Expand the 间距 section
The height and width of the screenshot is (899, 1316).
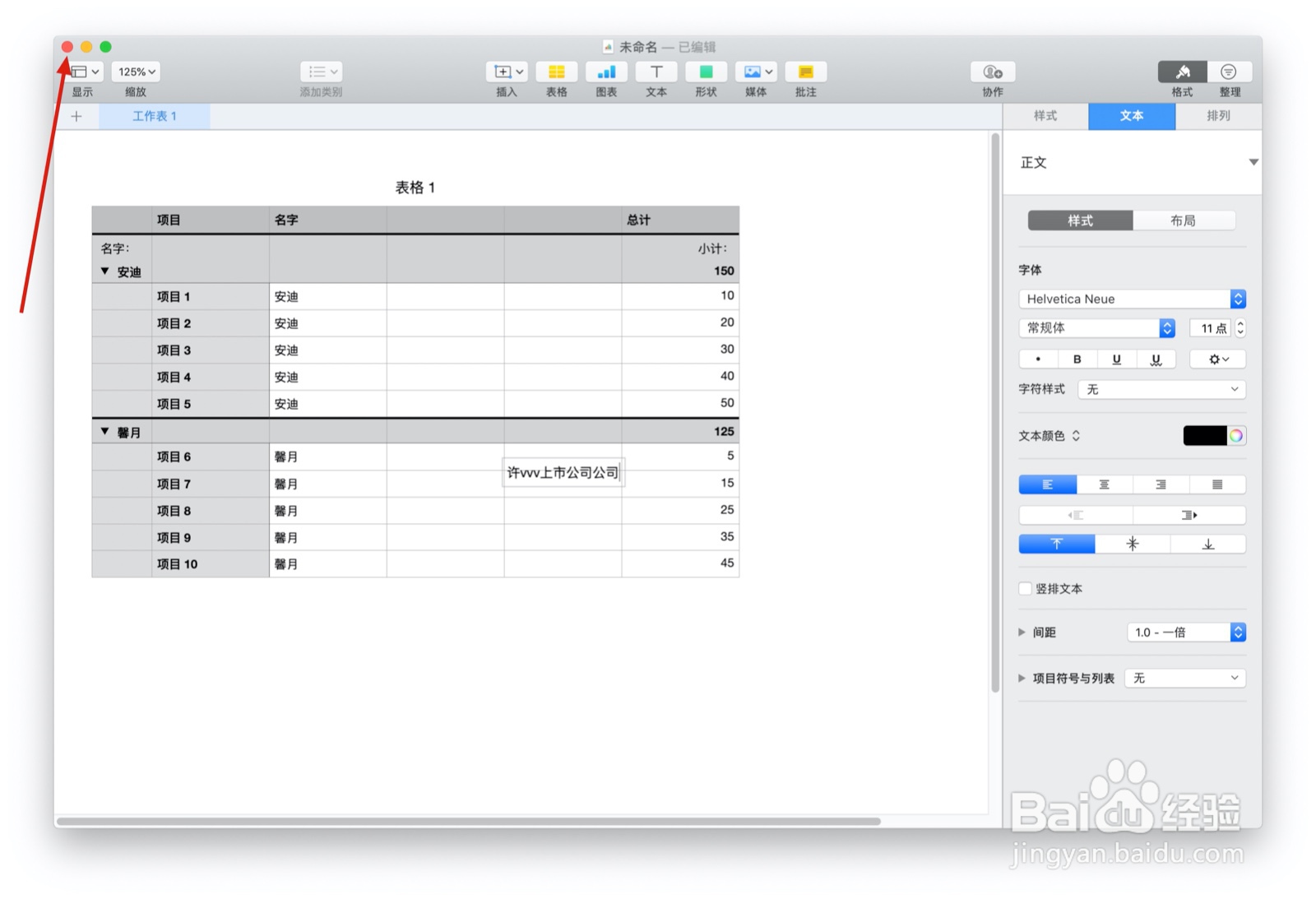(x=1022, y=632)
